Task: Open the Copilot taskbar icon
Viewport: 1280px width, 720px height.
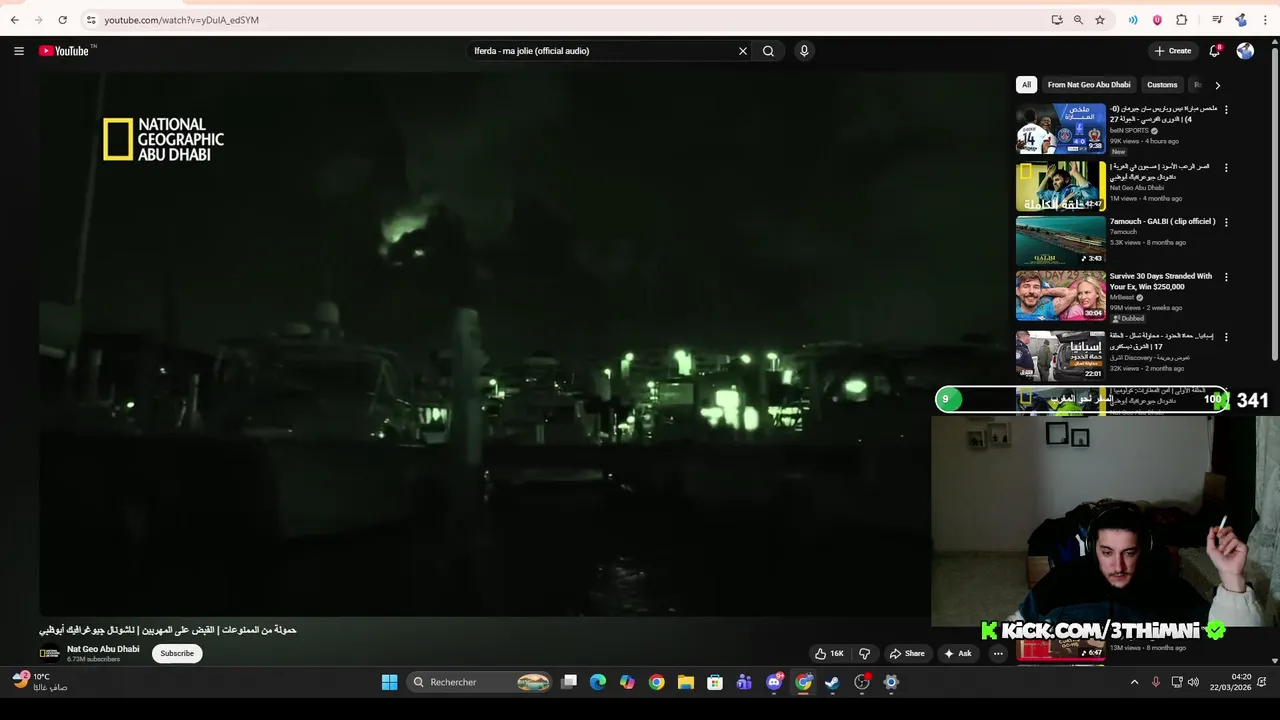Action: tap(627, 682)
